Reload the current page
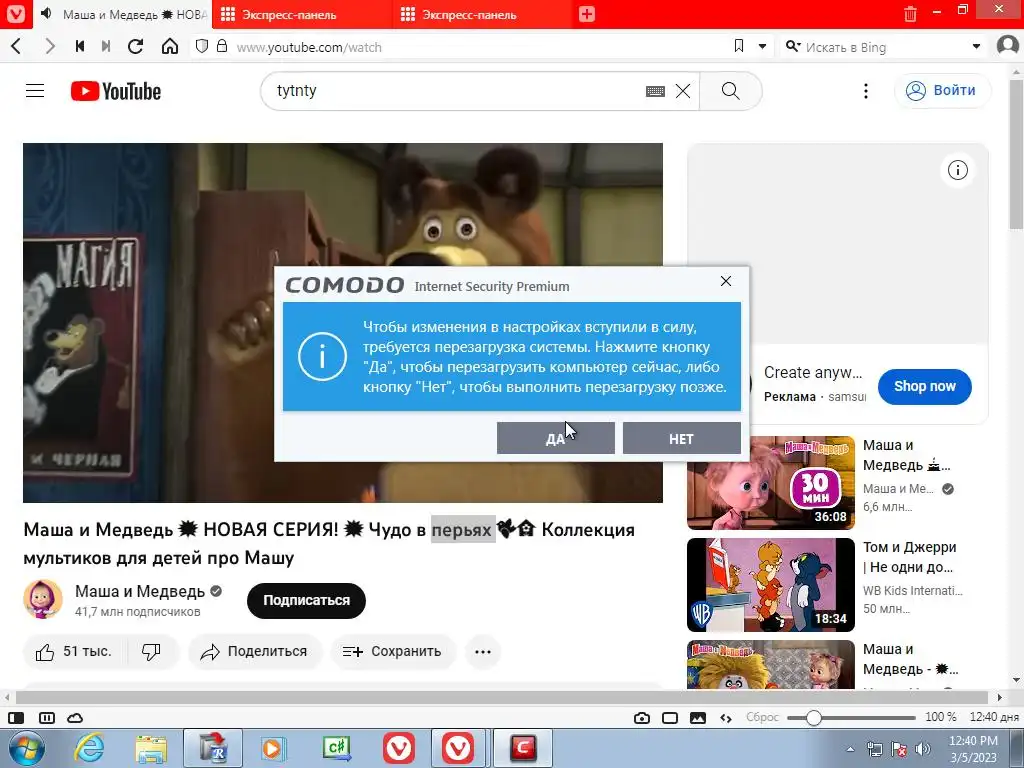 click(x=136, y=46)
